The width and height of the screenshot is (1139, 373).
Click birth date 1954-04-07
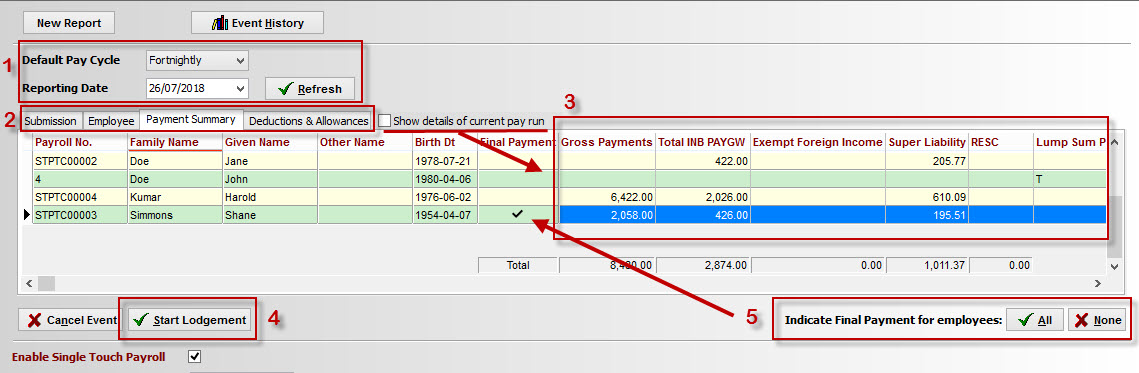pyautogui.click(x=445, y=214)
